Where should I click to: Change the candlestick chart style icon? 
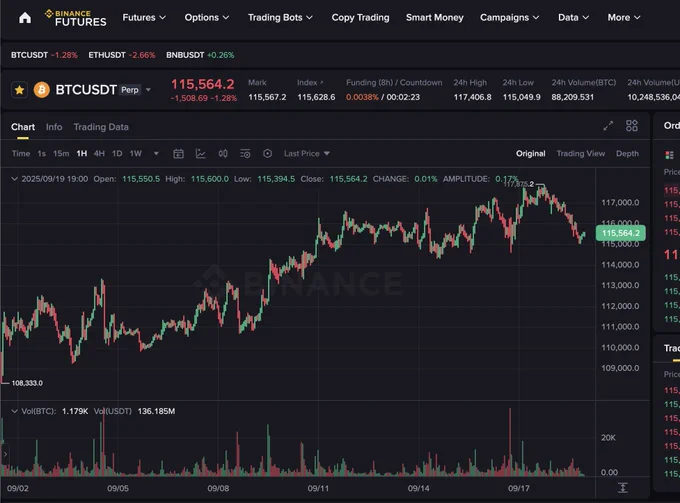click(x=223, y=154)
